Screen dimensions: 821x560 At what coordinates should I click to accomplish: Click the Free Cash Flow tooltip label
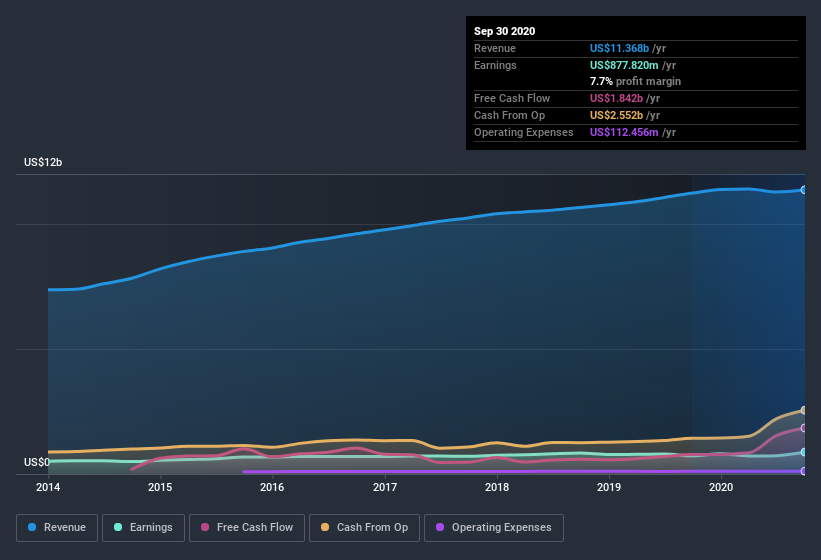(x=512, y=98)
